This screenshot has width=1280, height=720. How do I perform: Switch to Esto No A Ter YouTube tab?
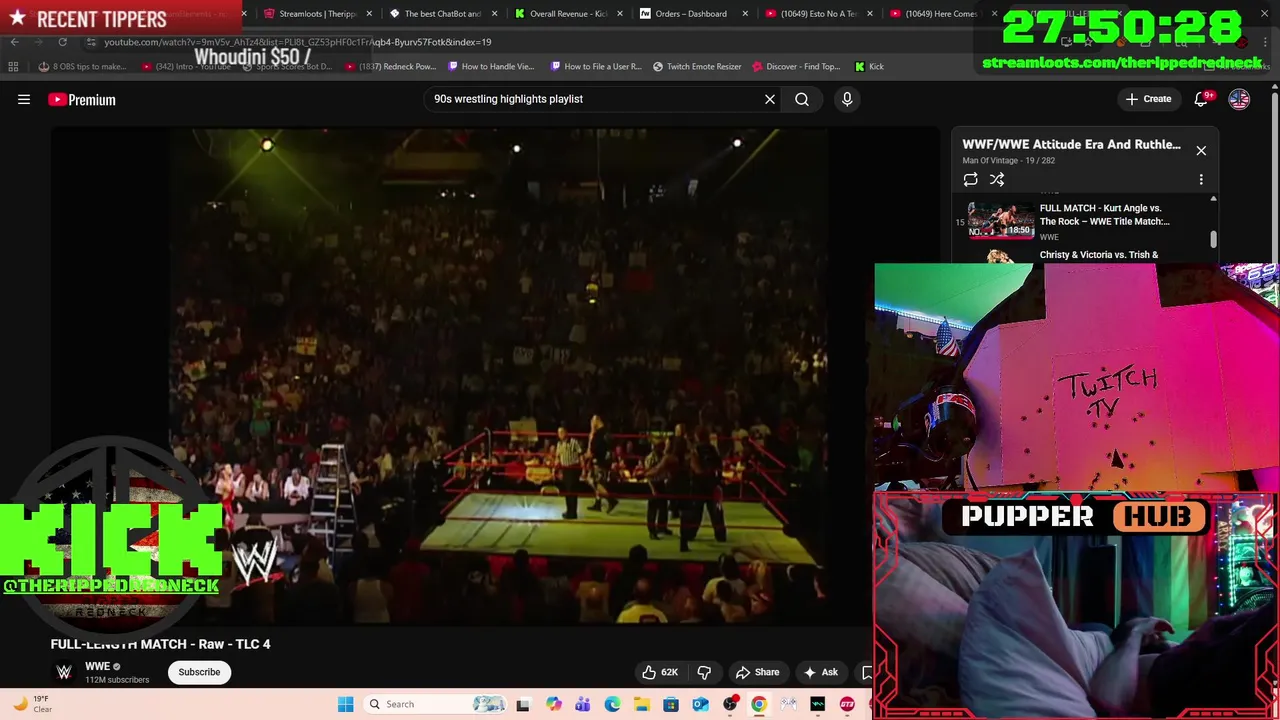click(x=818, y=14)
